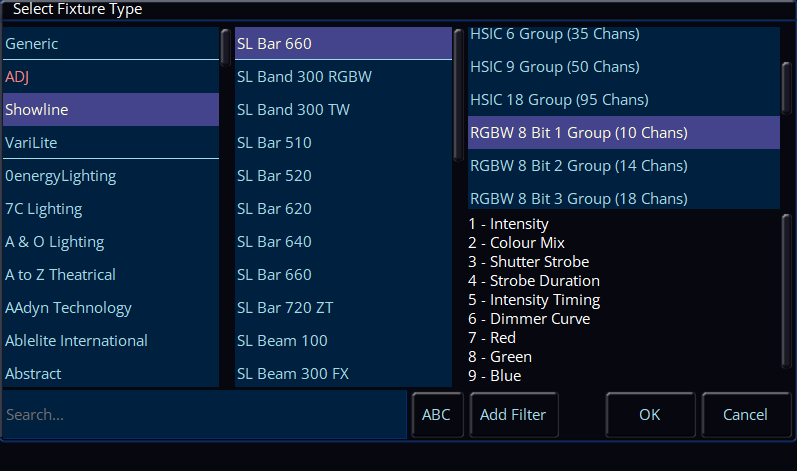Confirm selection with OK

coord(650,415)
